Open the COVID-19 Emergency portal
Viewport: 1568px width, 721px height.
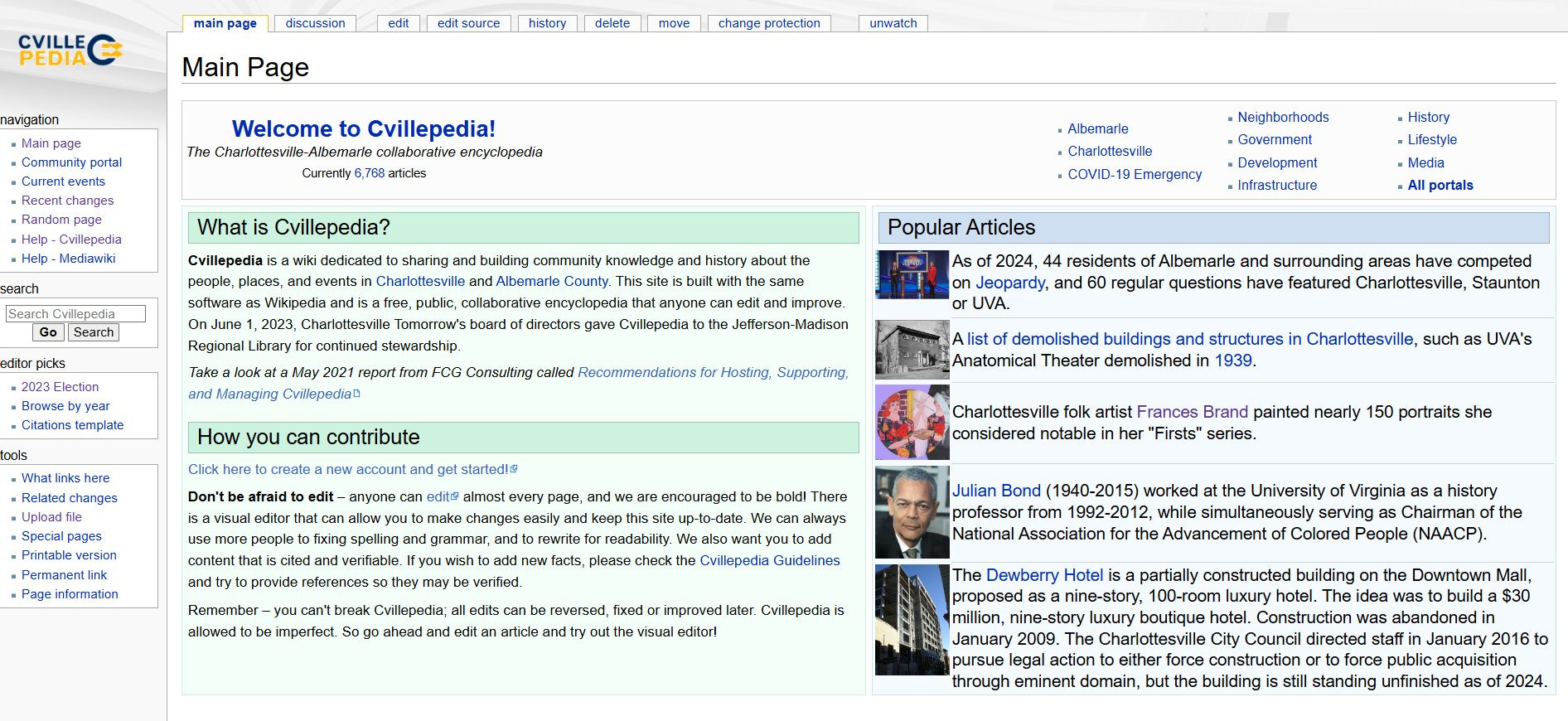(1135, 174)
